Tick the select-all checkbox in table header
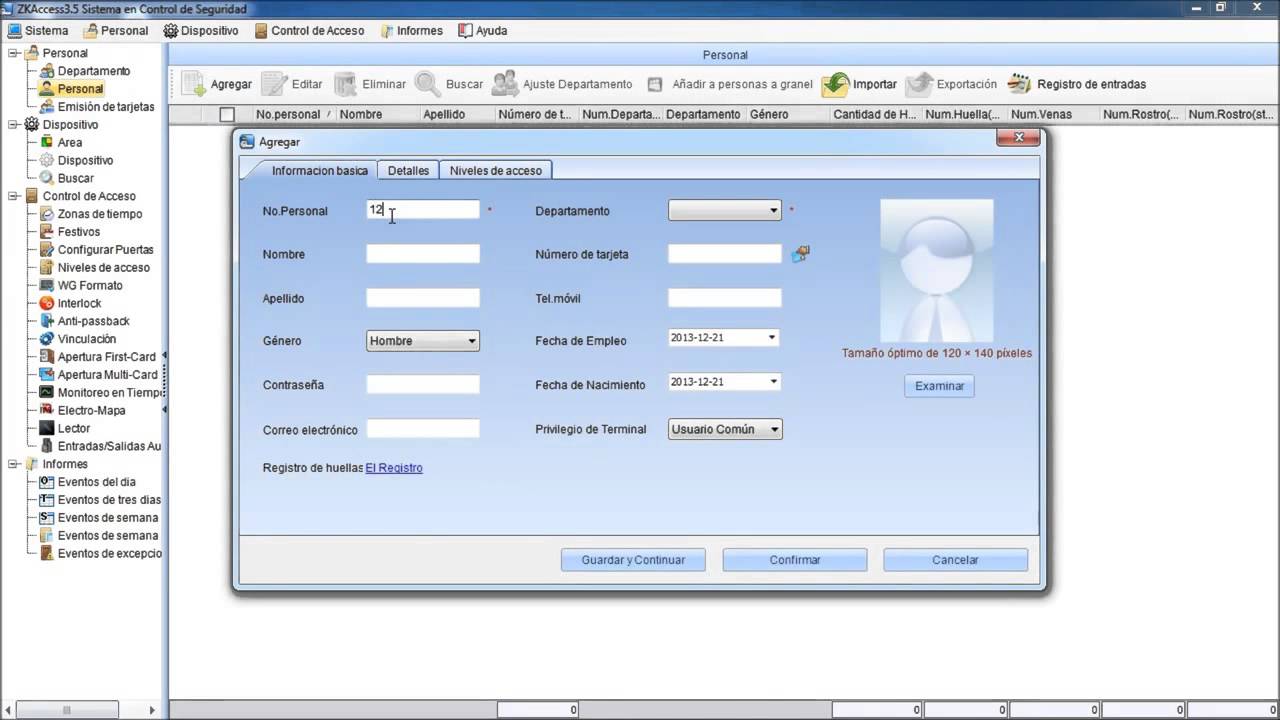 point(227,115)
